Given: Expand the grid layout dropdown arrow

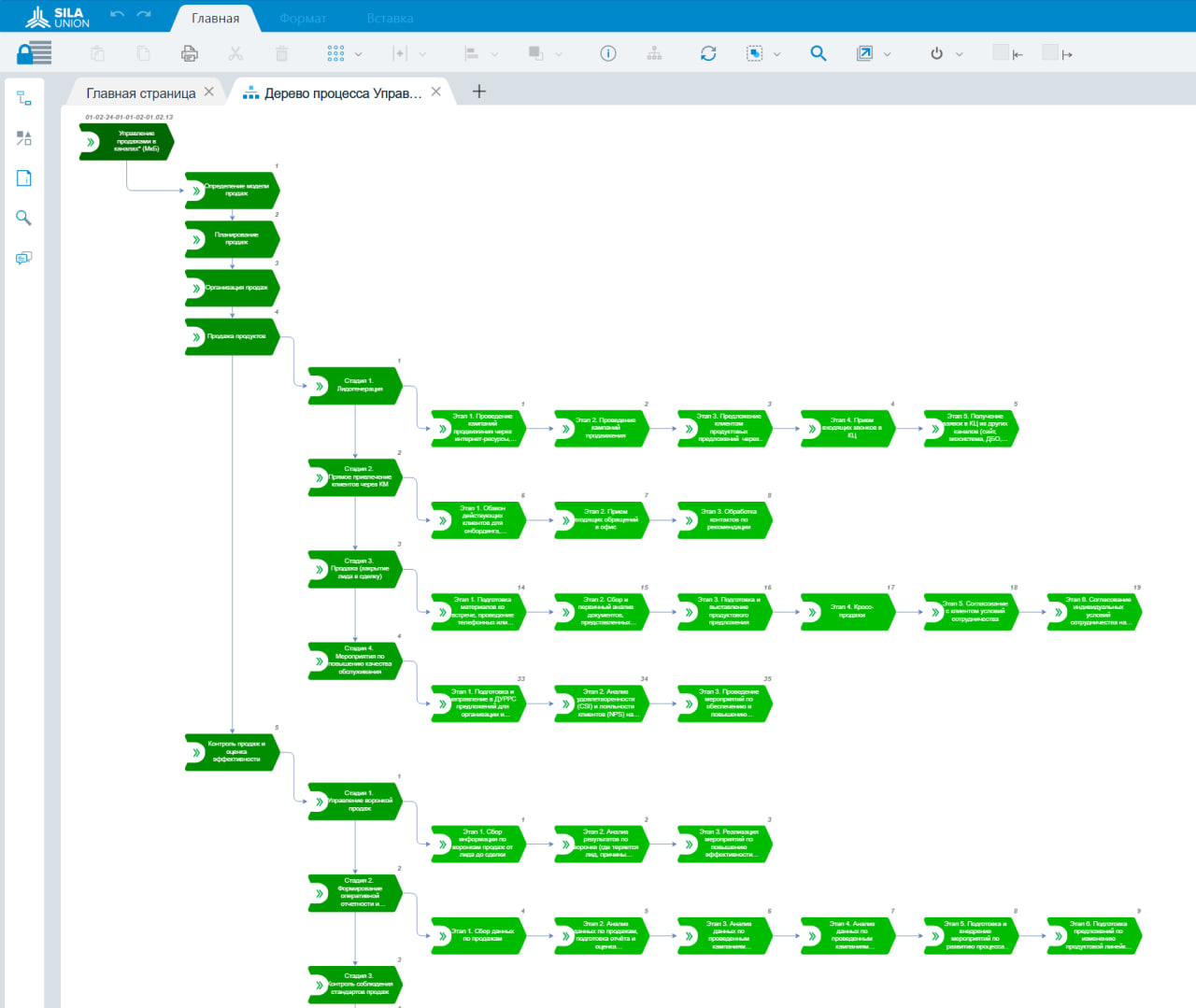Looking at the screenshot, I should (359, 55).
